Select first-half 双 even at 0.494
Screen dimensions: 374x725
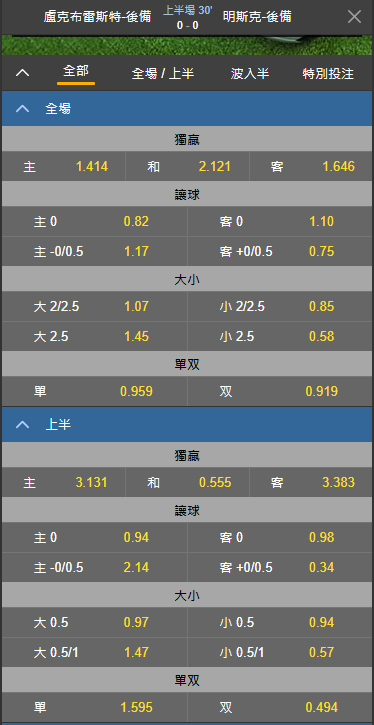pos(280,707)
